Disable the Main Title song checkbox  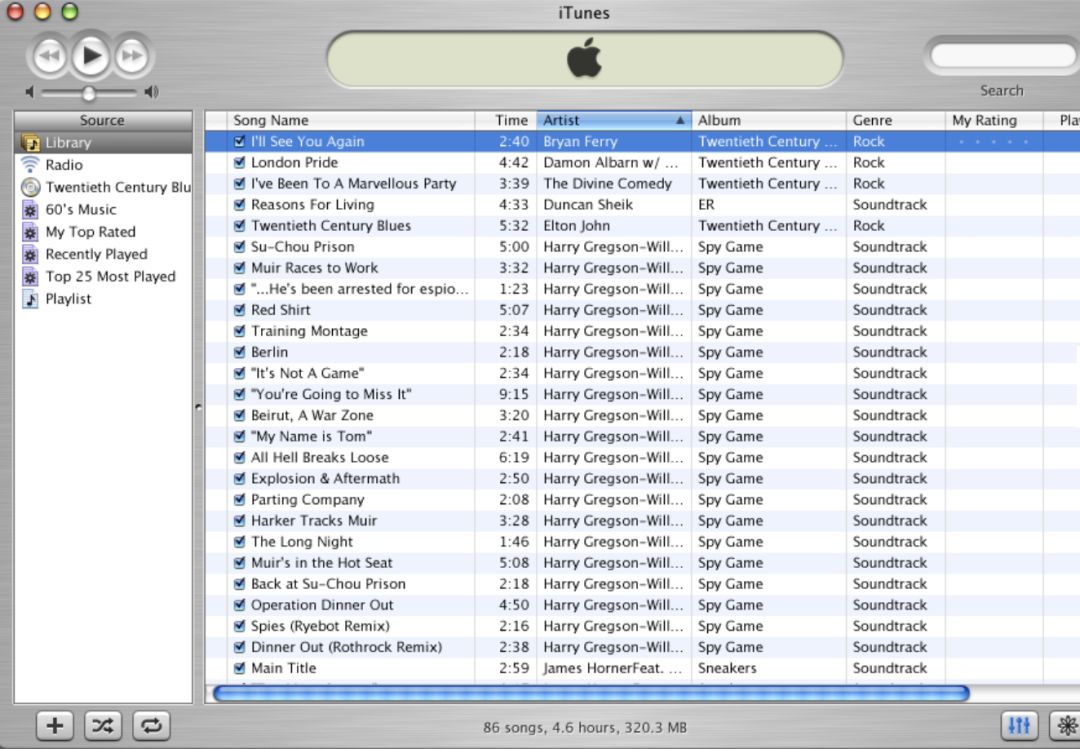click(x=239, y=668)
